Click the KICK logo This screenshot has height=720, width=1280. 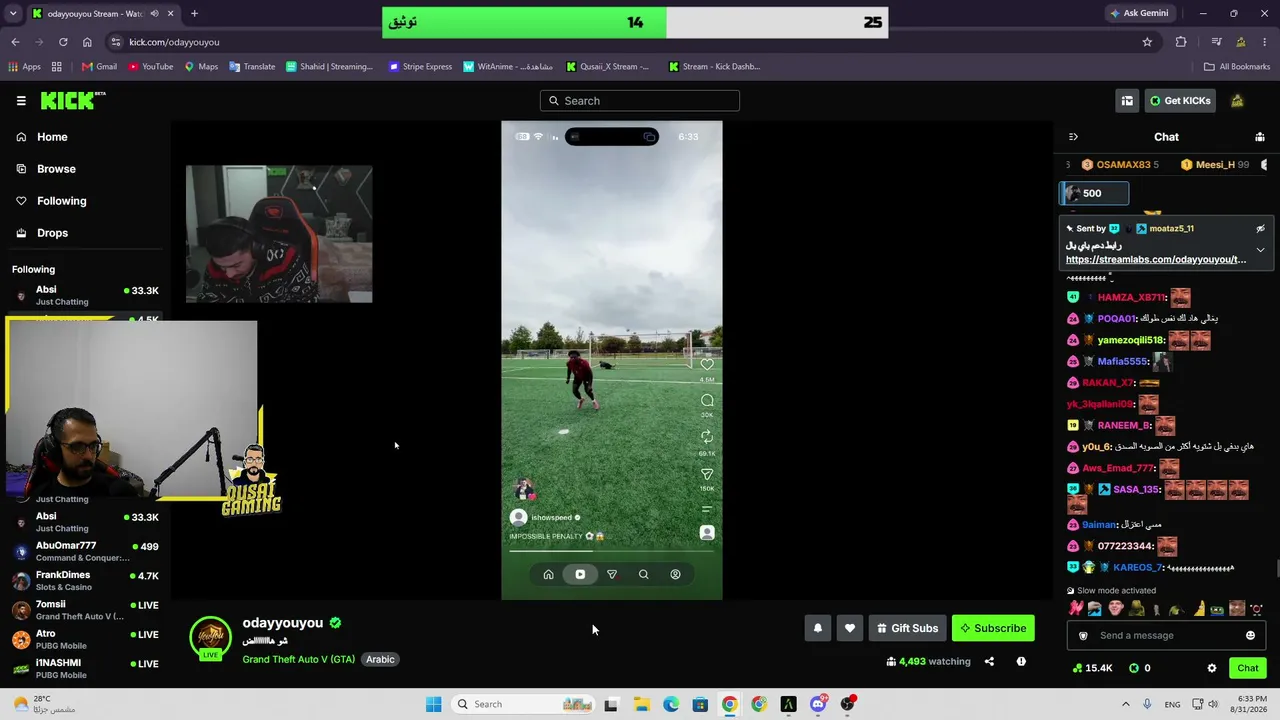coord(72,100)
